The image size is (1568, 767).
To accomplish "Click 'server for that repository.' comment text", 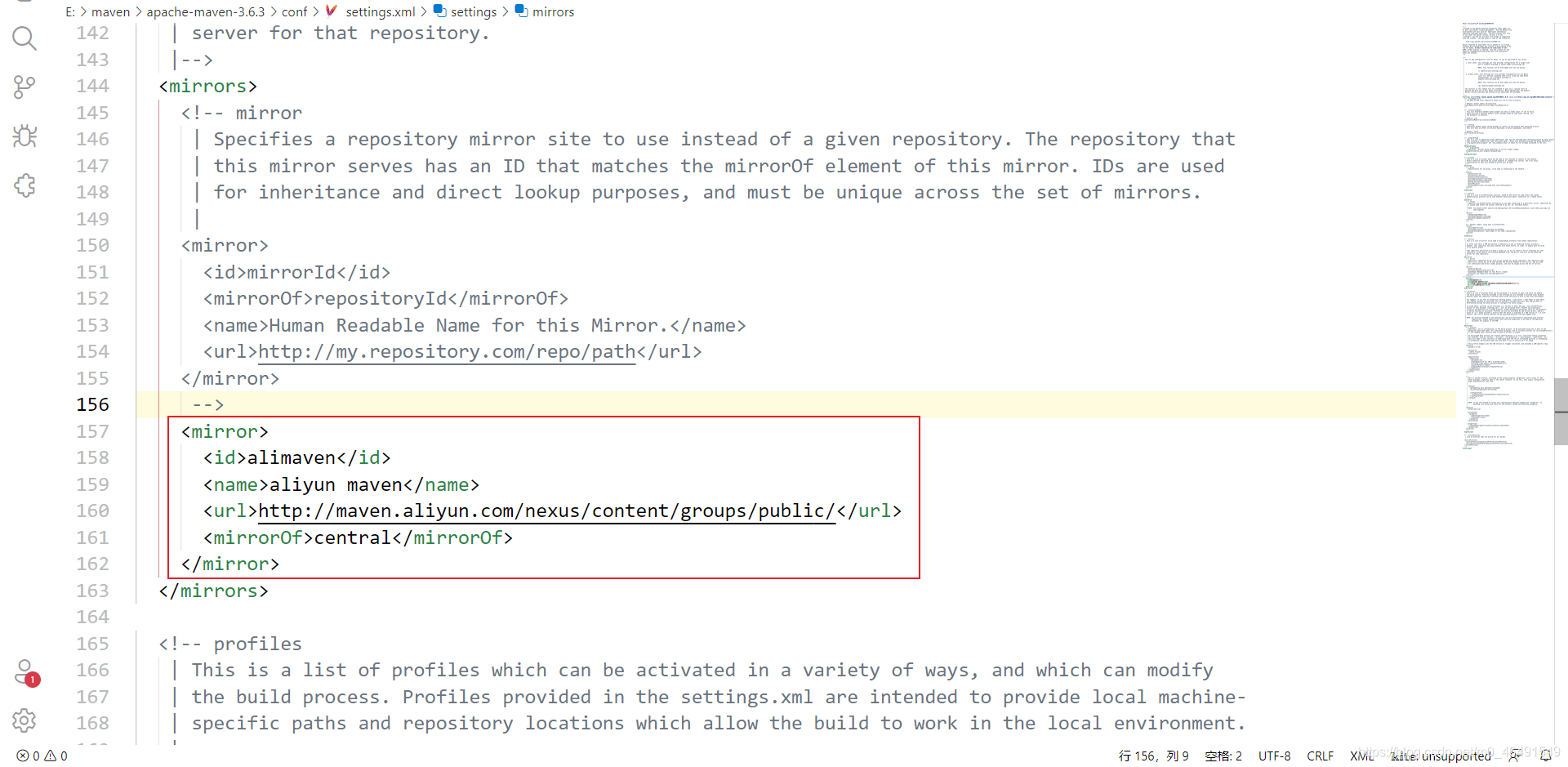I will coord(341,33).
